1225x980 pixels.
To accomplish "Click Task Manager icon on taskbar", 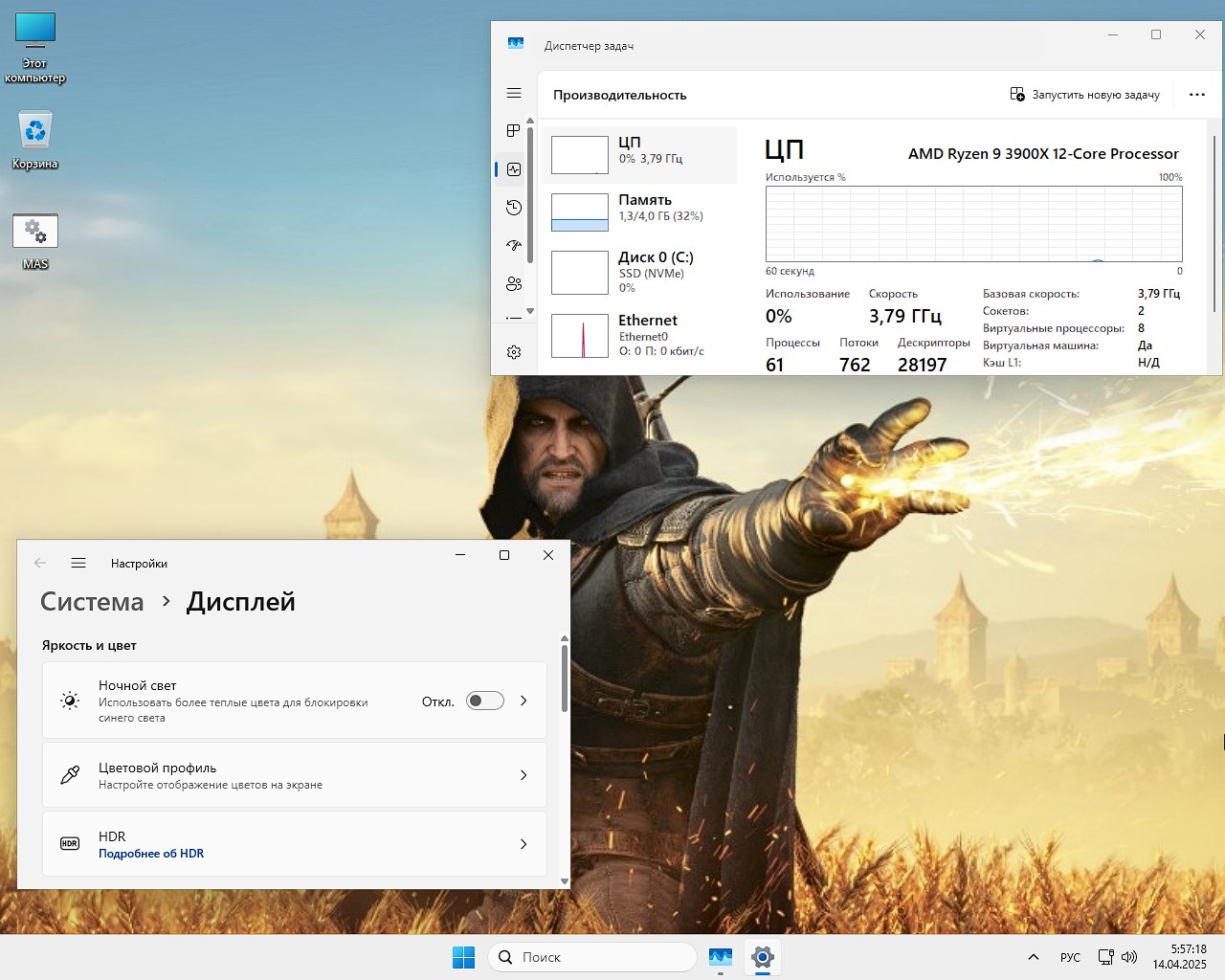I will click(721, 957).
